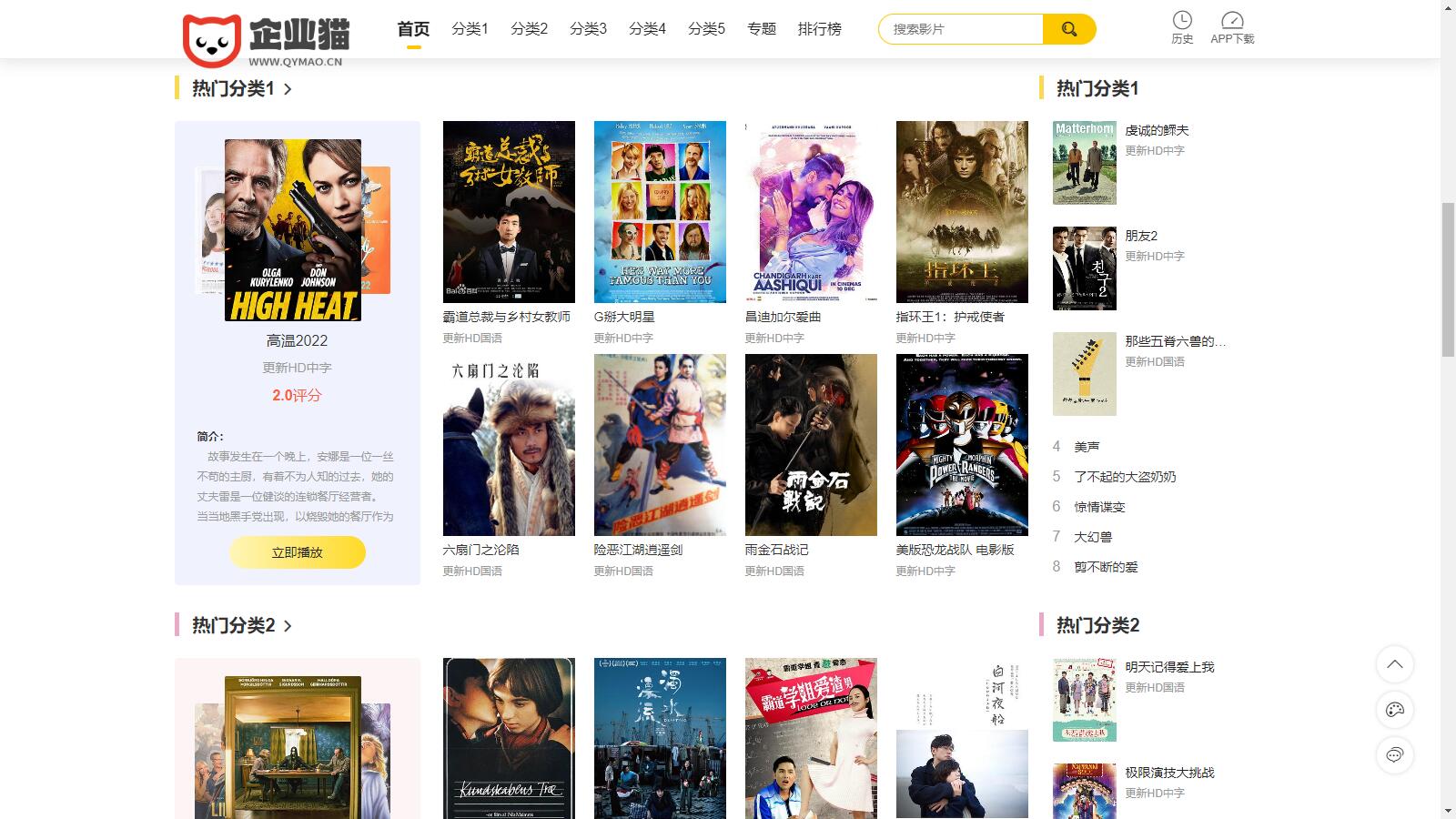Open the yellow guitar sidebar thumbnail
The width and height of the screenshot is (1456, 819).
point(1085,374)
